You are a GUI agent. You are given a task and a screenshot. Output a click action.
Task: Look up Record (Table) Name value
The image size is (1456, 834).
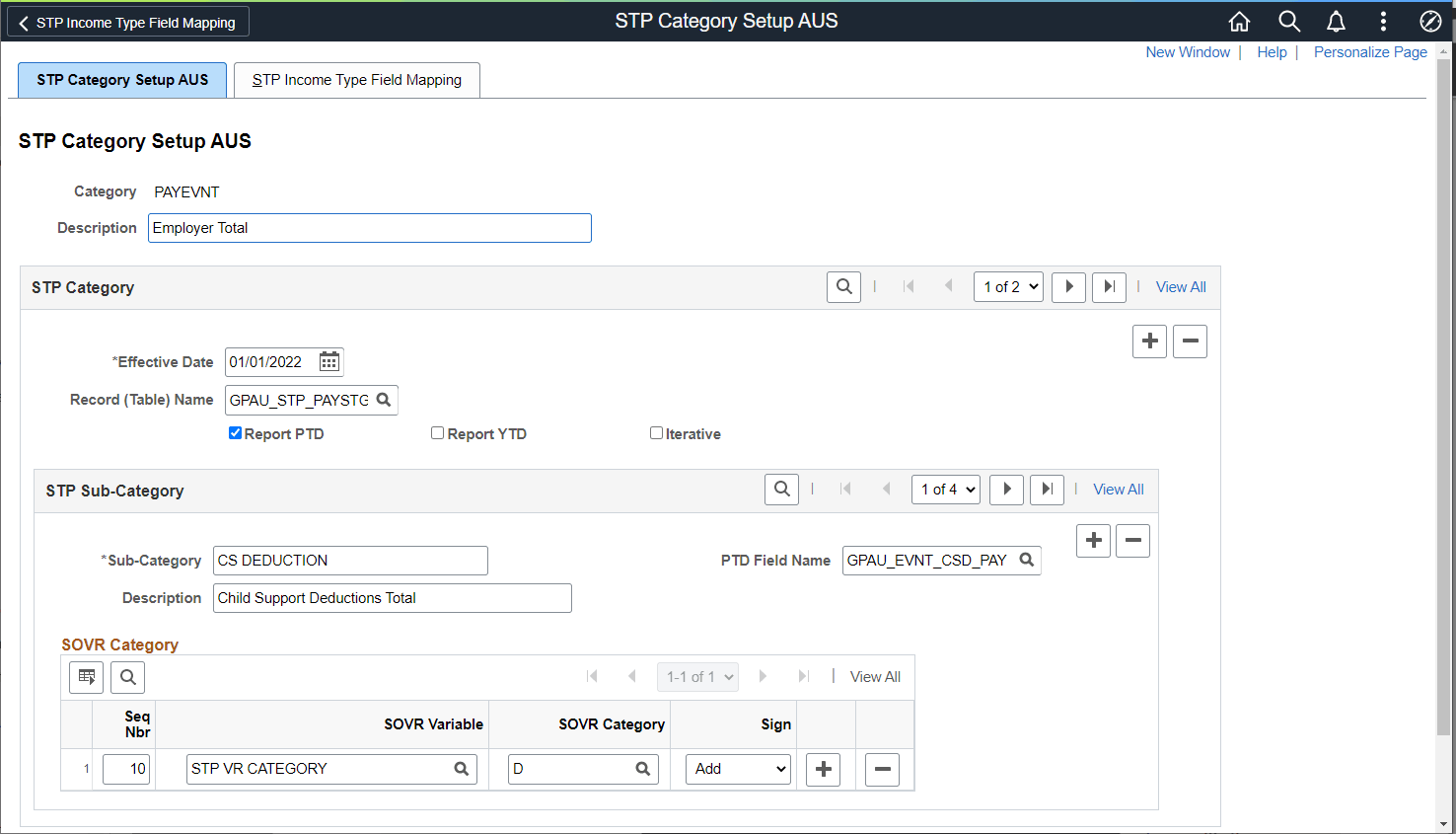tap(384, 400)
